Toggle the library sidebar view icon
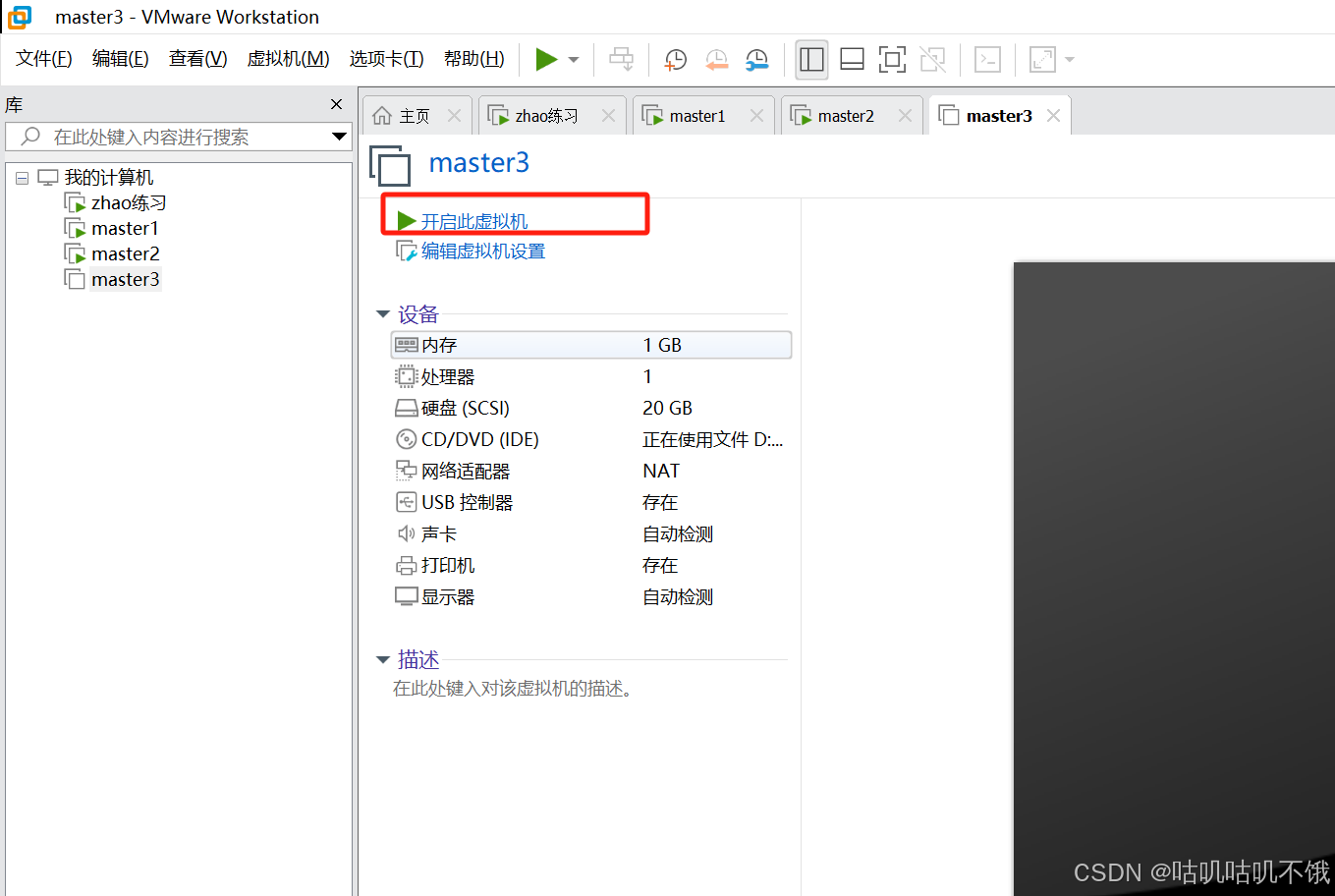Screen dimensions: 1335x896 (812, 59)
